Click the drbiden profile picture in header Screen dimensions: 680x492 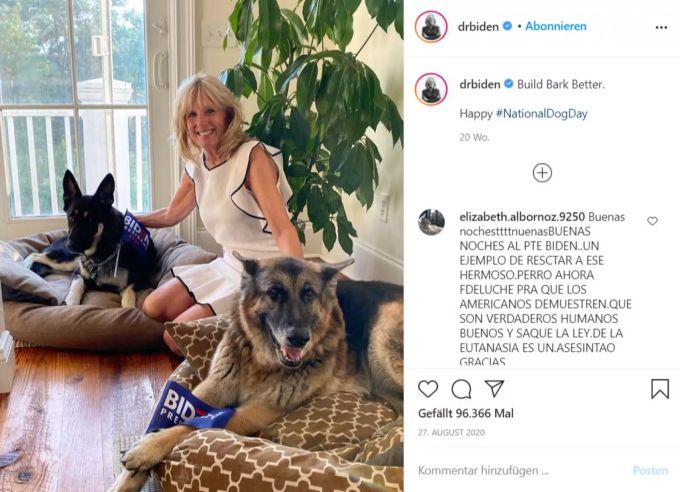[x=431, y=27]
